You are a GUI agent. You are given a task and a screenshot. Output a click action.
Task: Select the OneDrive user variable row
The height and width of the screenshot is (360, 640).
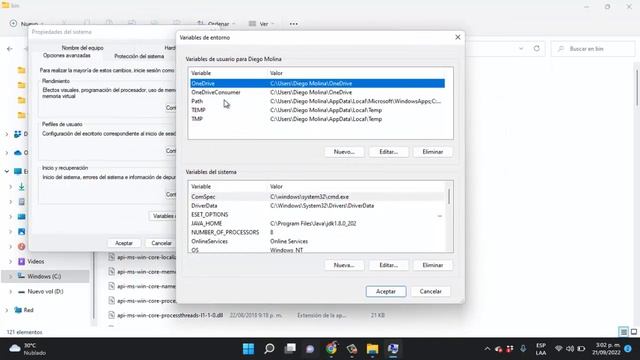coord(318,83)
